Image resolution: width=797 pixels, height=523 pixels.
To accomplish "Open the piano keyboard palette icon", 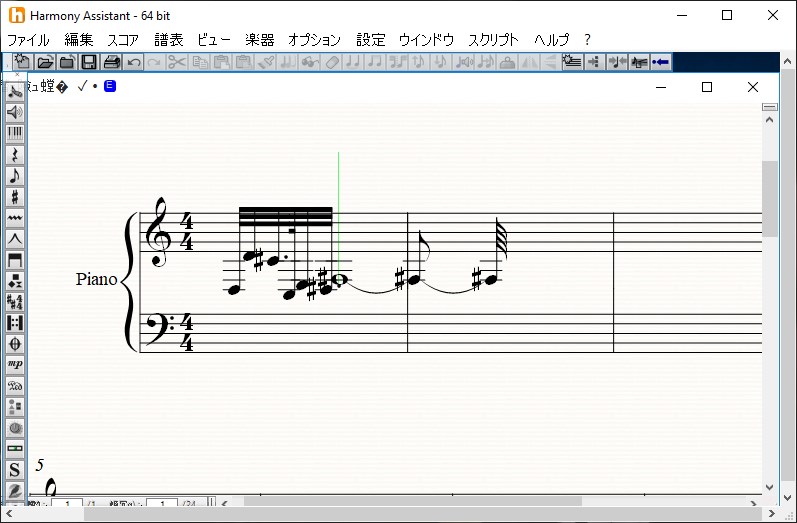I will [x=15, y=133].
